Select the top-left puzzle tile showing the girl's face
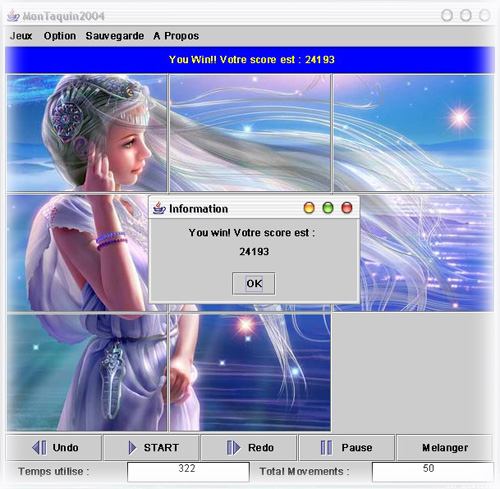The width and height of the screenshot is (500, 489). point(87,133)
